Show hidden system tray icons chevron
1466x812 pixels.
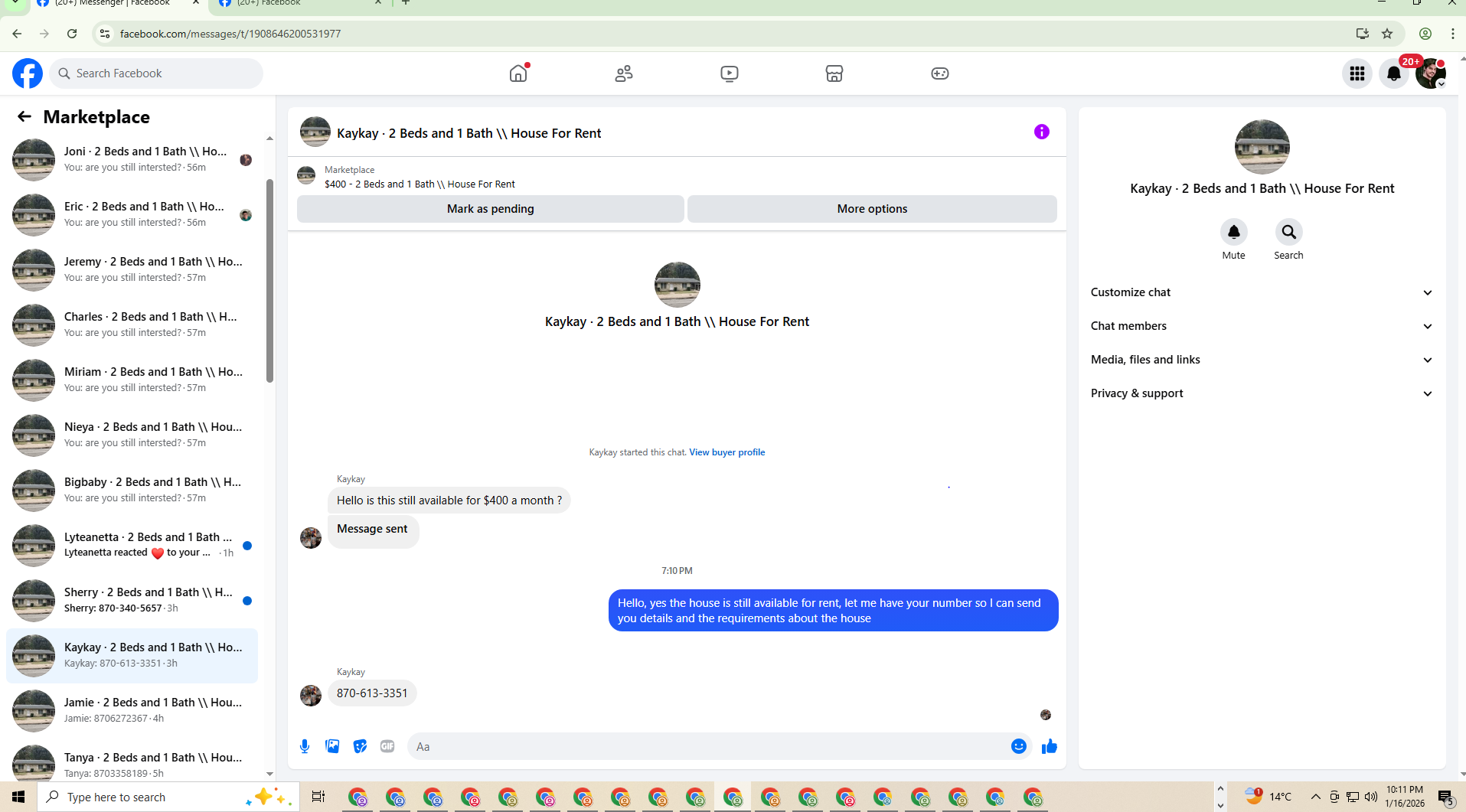tap(1315, 797)
